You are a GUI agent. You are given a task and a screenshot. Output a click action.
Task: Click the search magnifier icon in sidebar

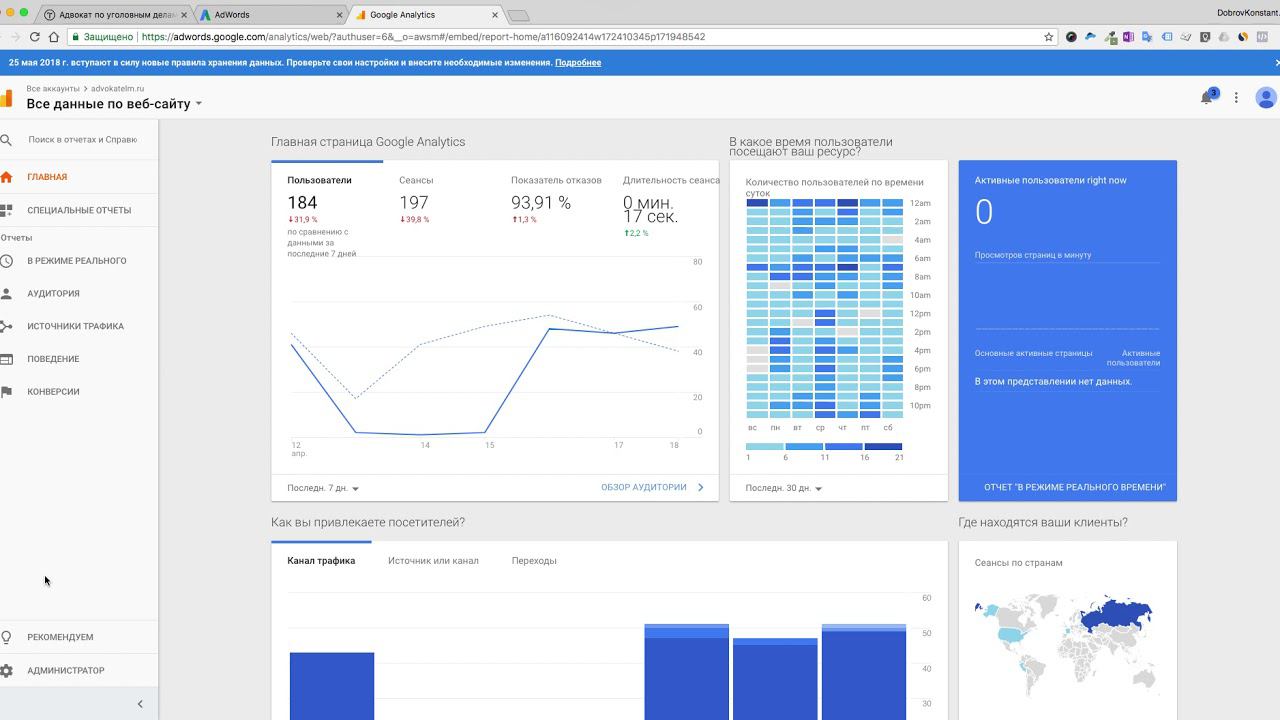(x=6, y=140)
